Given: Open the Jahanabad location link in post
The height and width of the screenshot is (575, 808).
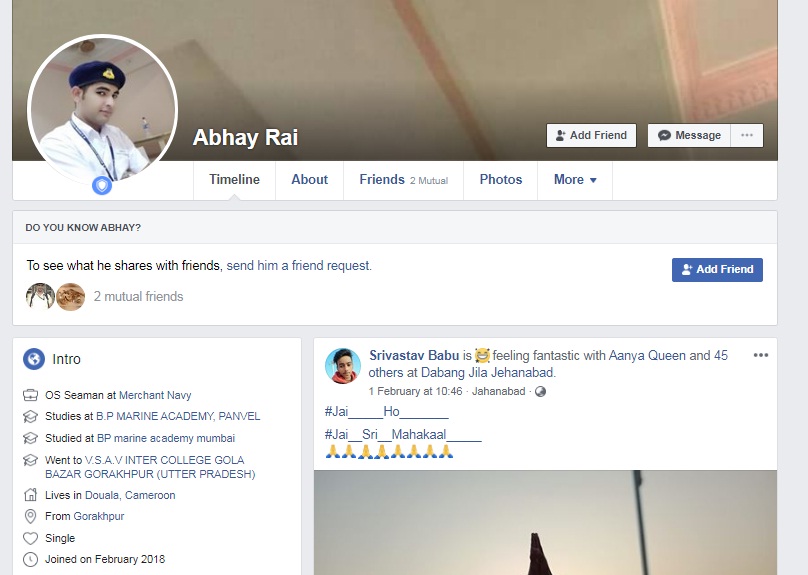Looking at the screenshot, I should 498,392.
